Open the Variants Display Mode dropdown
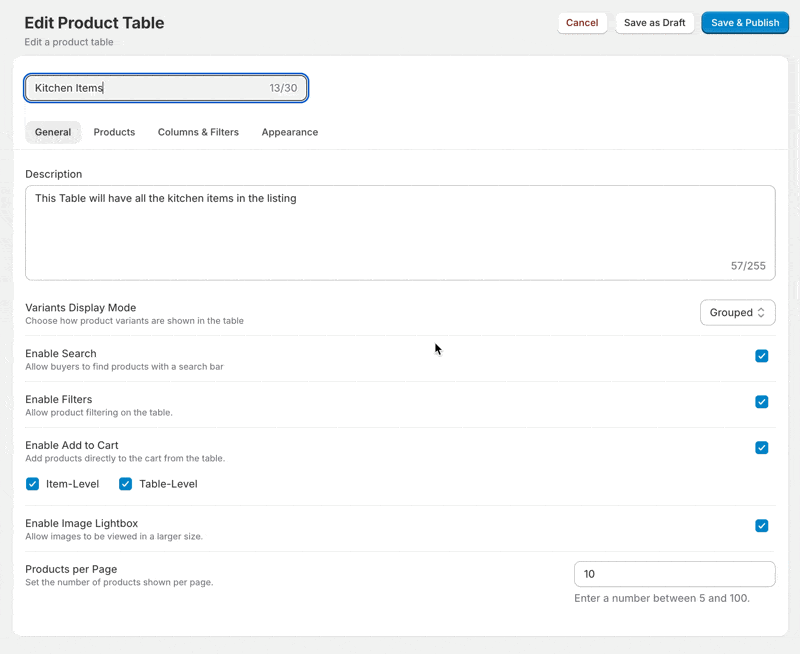800x654 pixels. tap(737, 312)
